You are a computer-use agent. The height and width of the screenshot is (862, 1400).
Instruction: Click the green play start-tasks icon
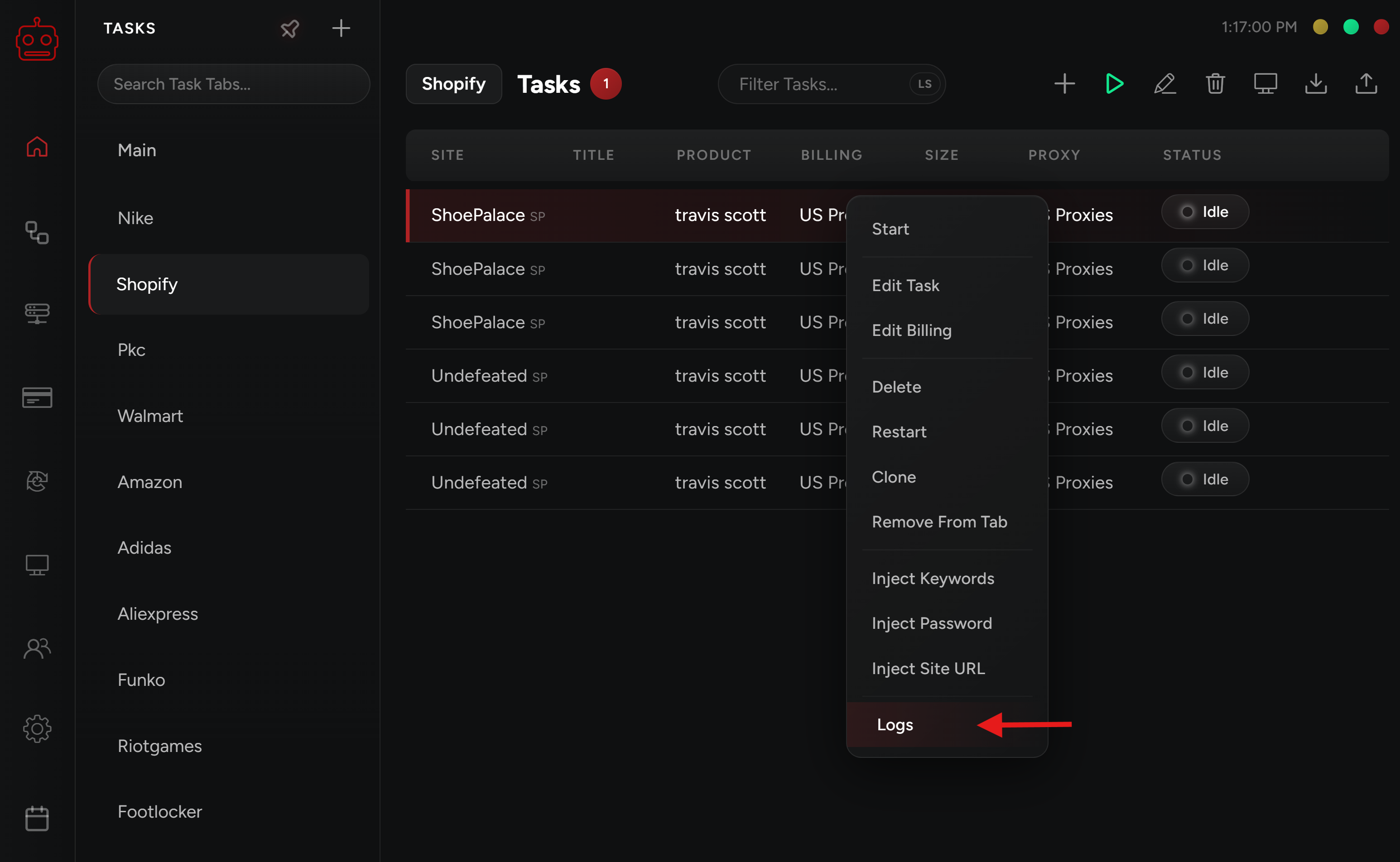1114,84
